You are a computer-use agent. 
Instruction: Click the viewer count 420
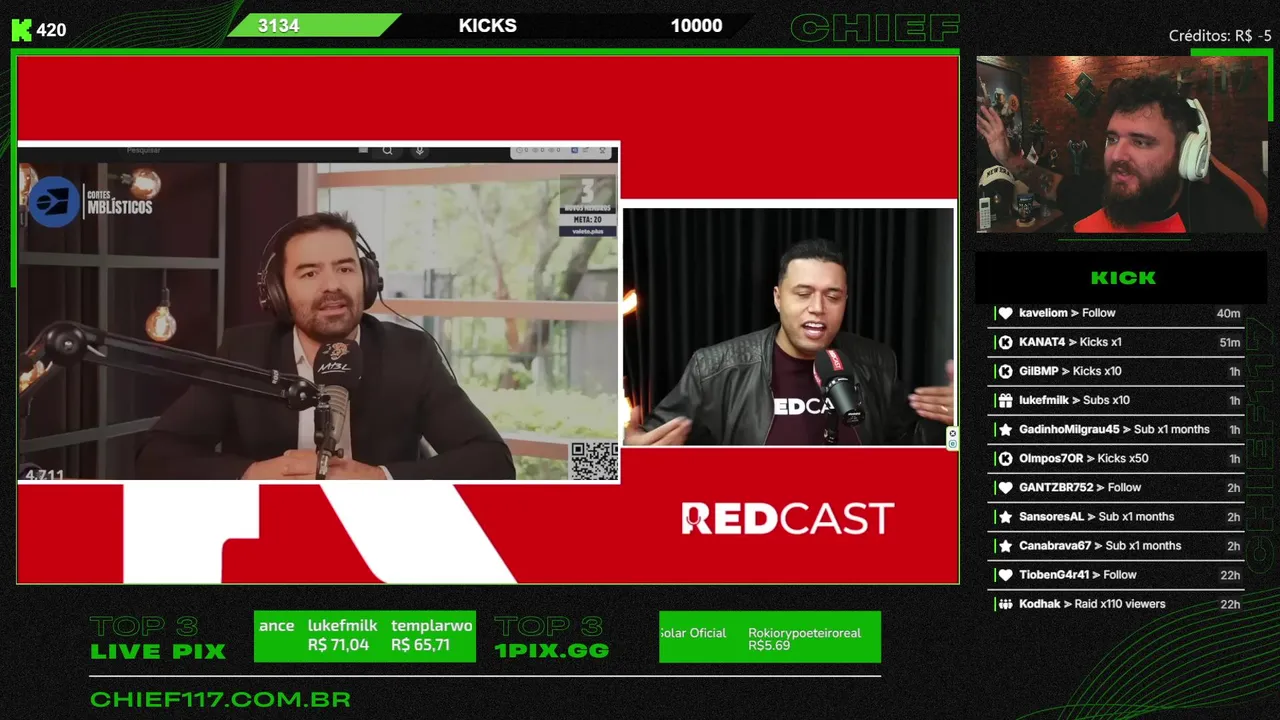point(51,30)
